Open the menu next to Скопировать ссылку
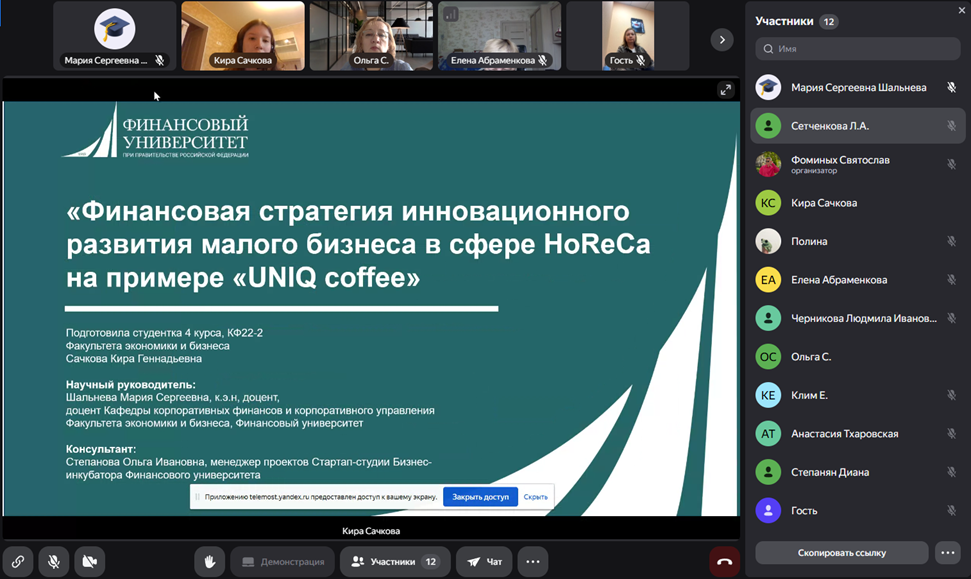The height and width of the screenshot is (579, 971). [x=947, y=552]
